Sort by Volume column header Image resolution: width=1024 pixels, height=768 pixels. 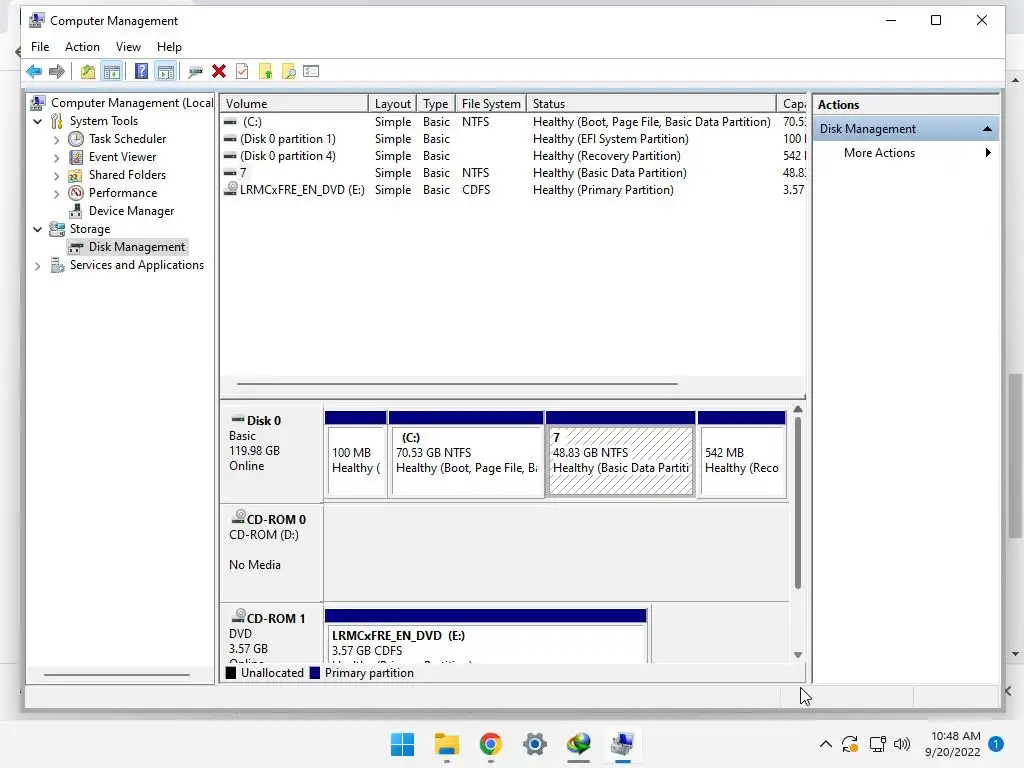[x=294, y=104]
